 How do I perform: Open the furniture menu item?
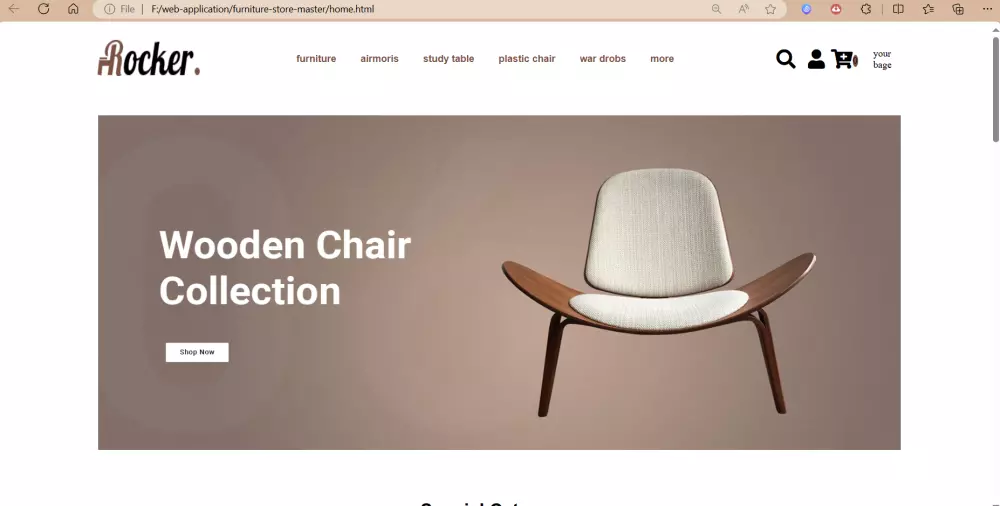316,59
